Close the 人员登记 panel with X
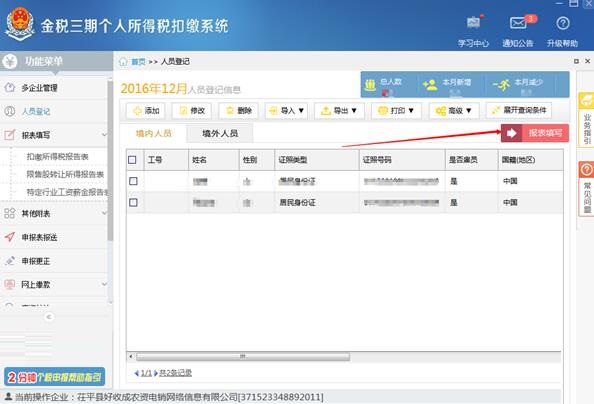This screenshot has height=404, width=594. [x=588, y=61]
